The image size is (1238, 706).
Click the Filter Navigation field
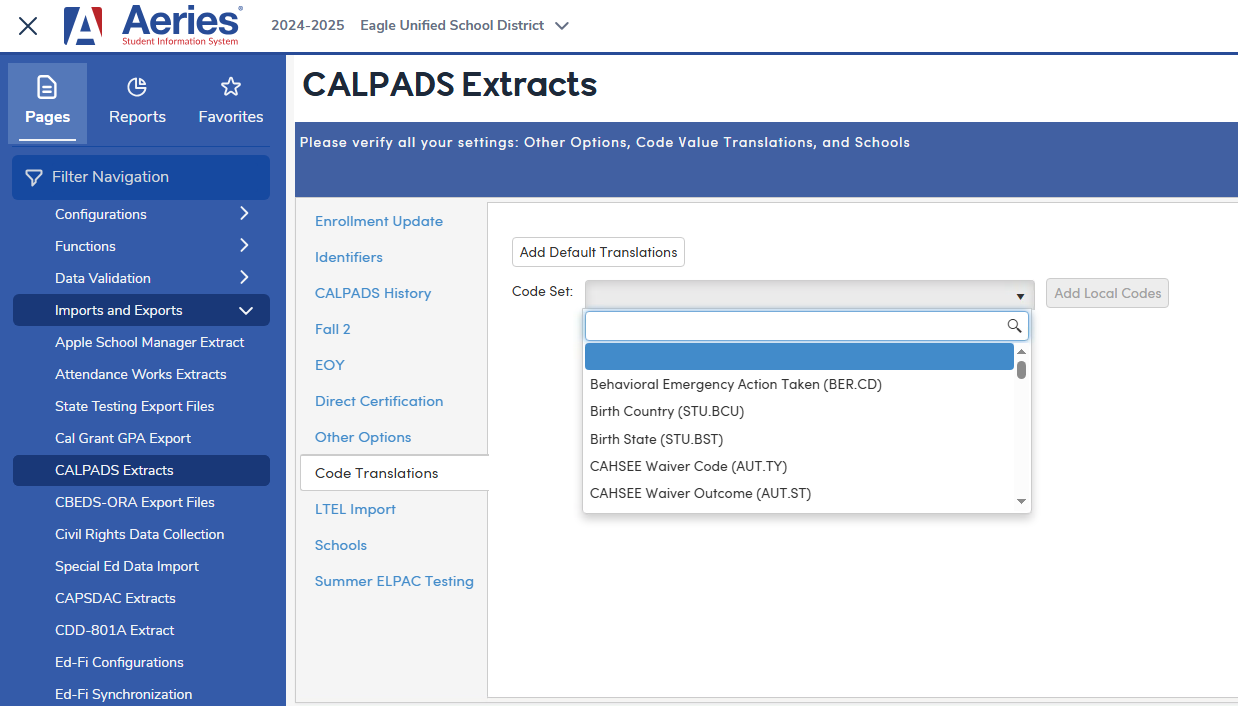141,177
